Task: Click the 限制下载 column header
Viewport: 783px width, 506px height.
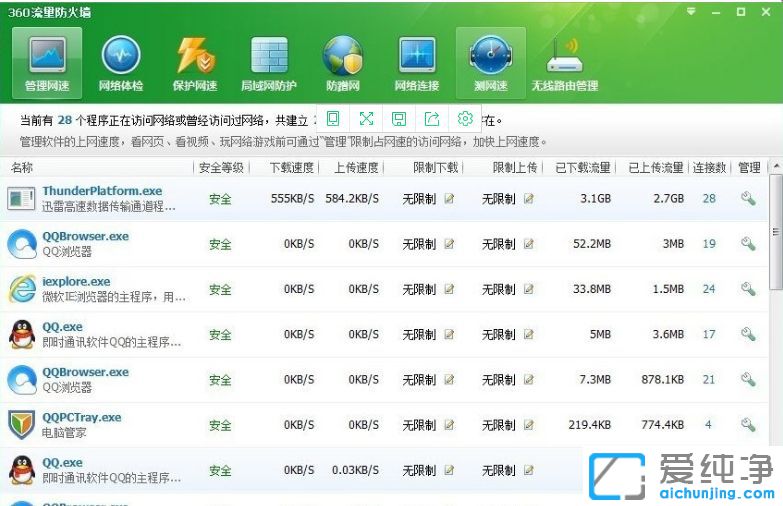Action: tap(436, 168)
